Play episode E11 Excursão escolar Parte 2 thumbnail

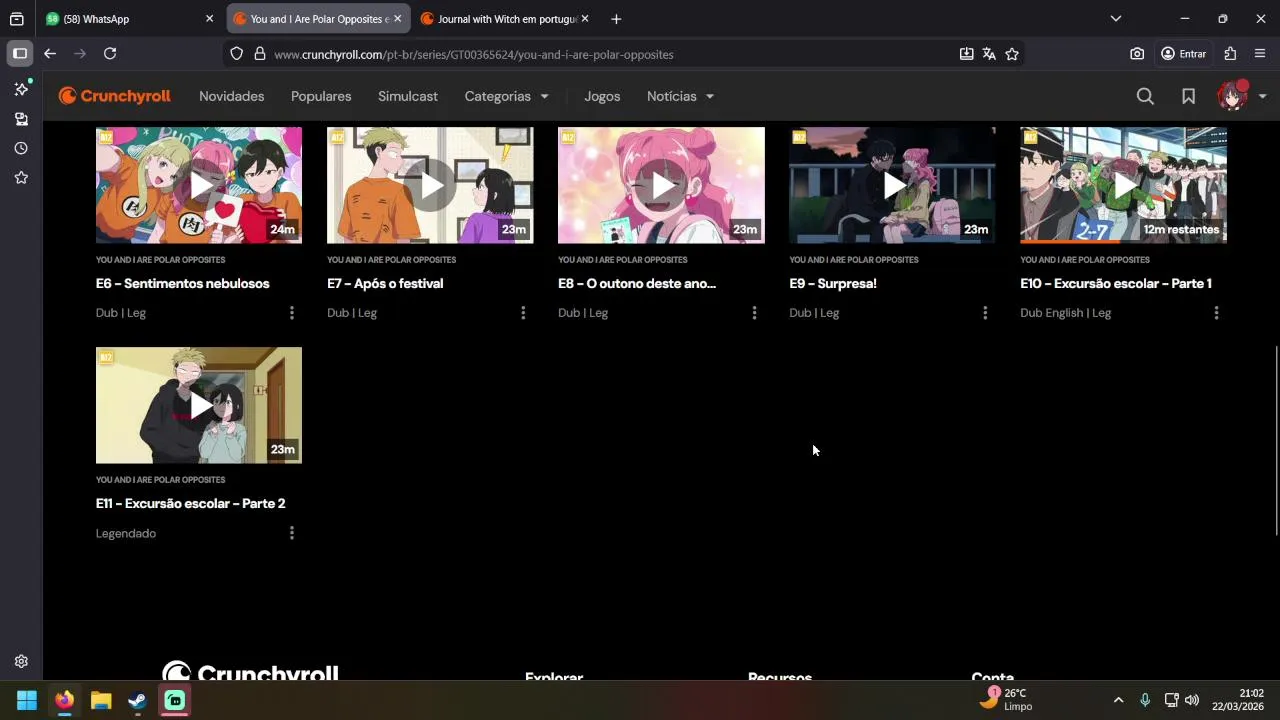point(199,405)
